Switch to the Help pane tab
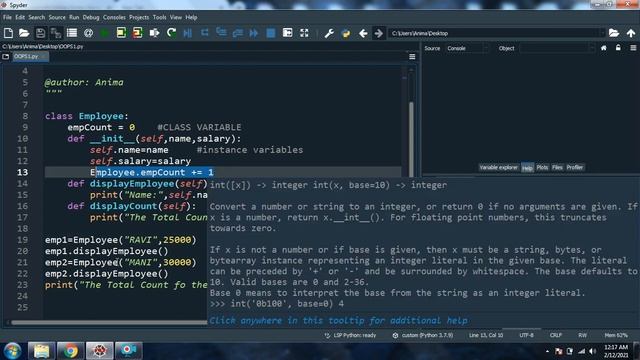640x360 pixels. pyautogui.click(x=527, y=168)
